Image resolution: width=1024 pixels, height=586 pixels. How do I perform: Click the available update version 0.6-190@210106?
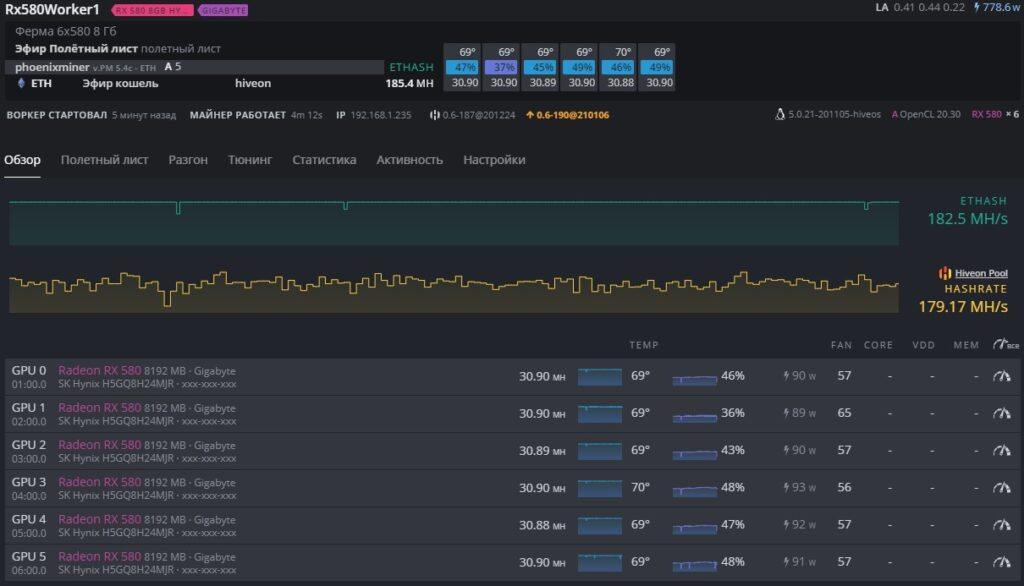pyautogui.click(x=573, y=115)
